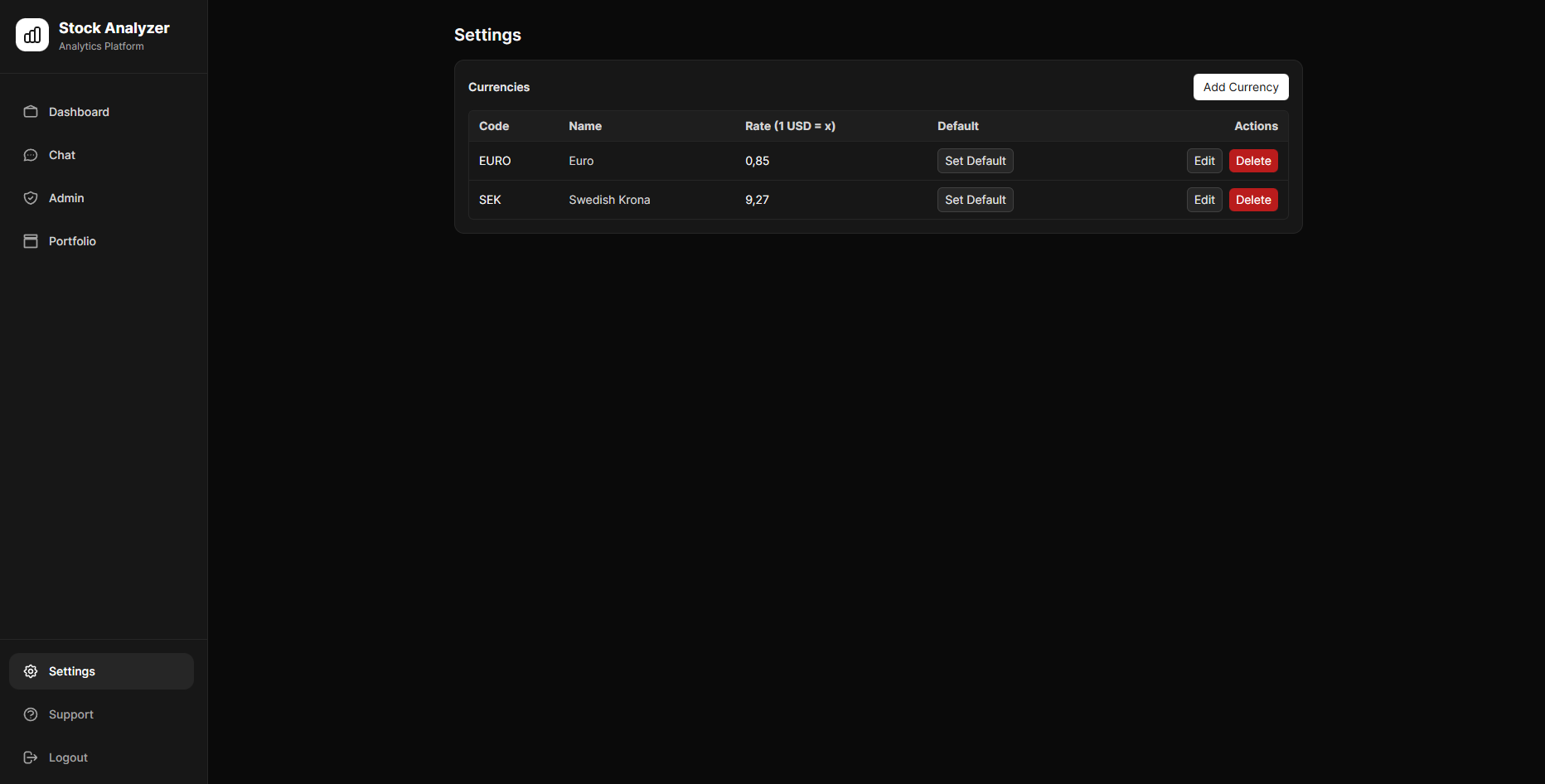This screenshot has height=784, width=1545.
Task: Click the Admin shield icon
Action: 31,198
